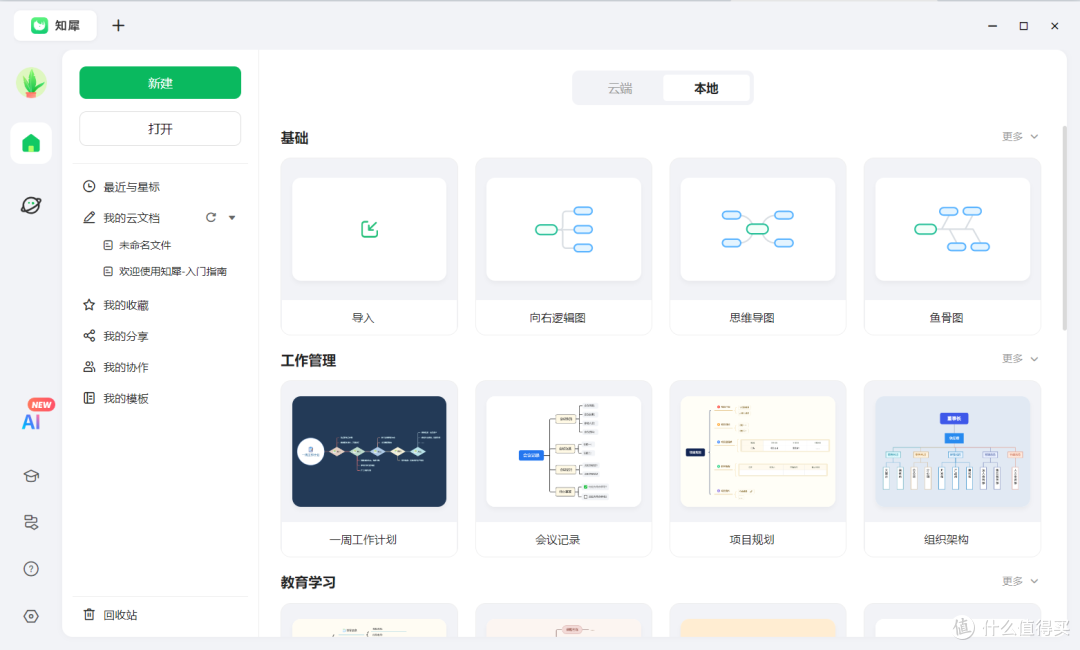
Task: Click the 知犀 app logo in tab
Action: [39, 25]
